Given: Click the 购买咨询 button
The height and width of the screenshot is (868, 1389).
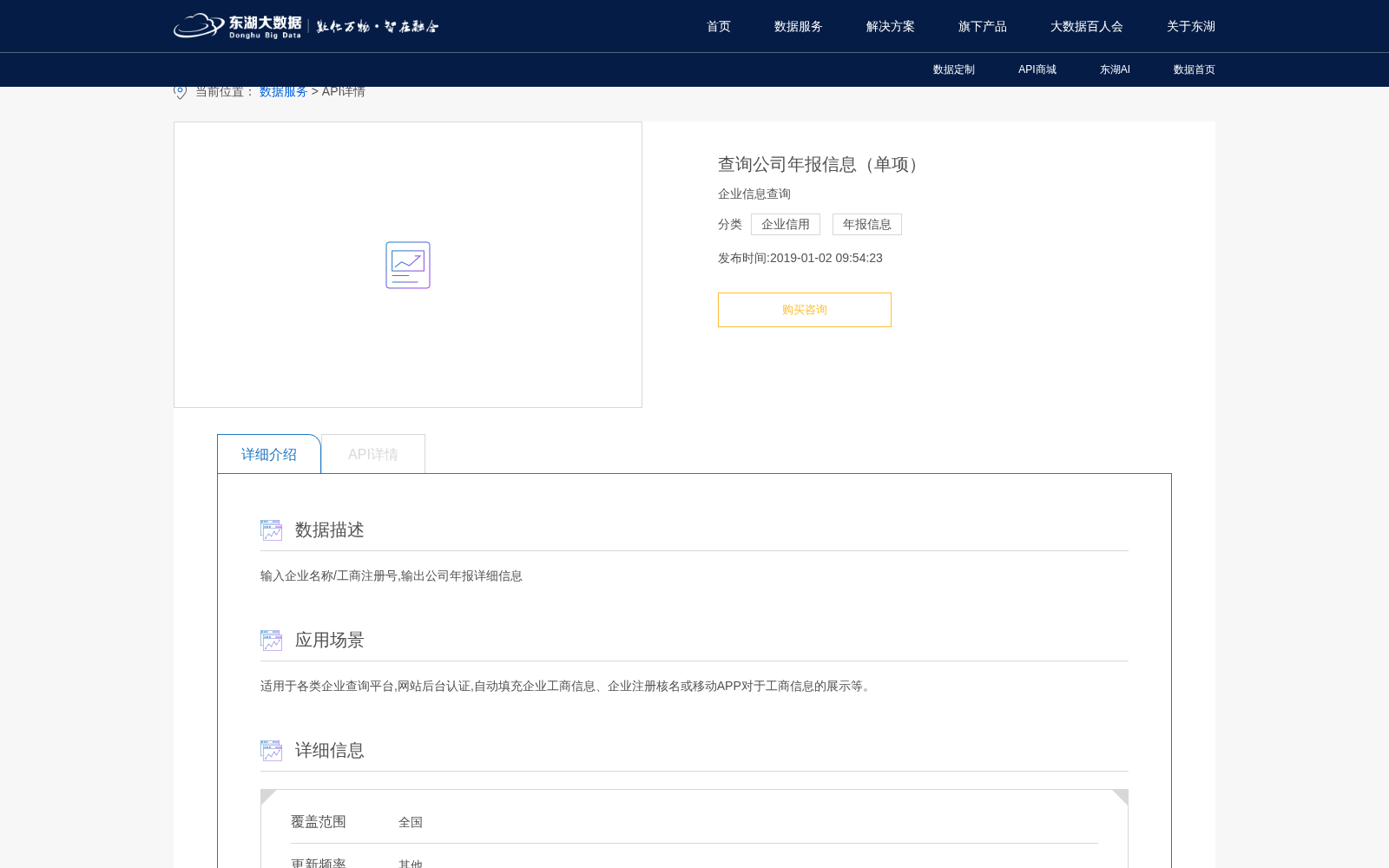Looking at the screenshot, I should click(x=805, y=310).
